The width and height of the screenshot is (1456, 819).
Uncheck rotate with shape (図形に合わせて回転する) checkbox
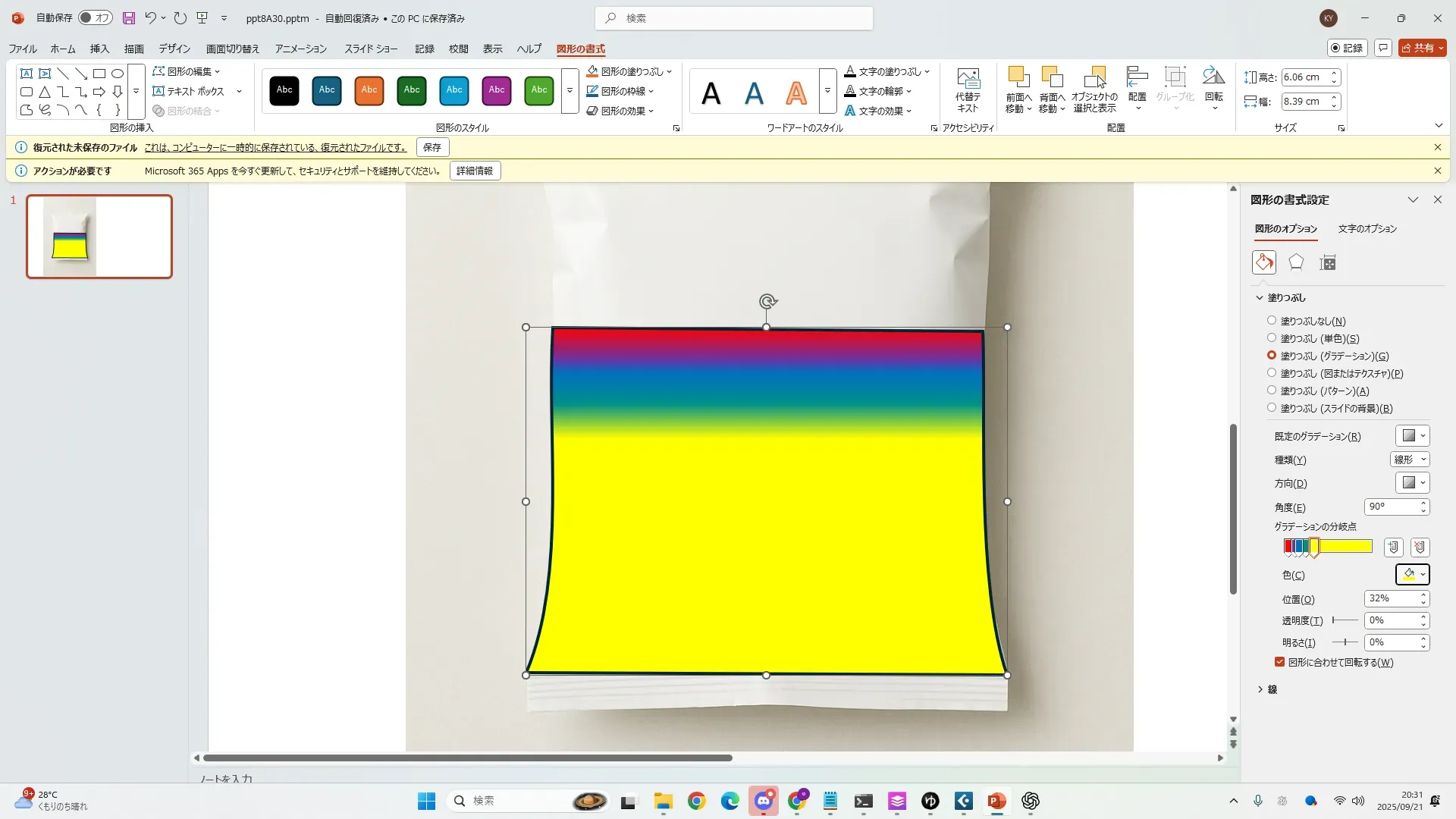coord(1280,662)
